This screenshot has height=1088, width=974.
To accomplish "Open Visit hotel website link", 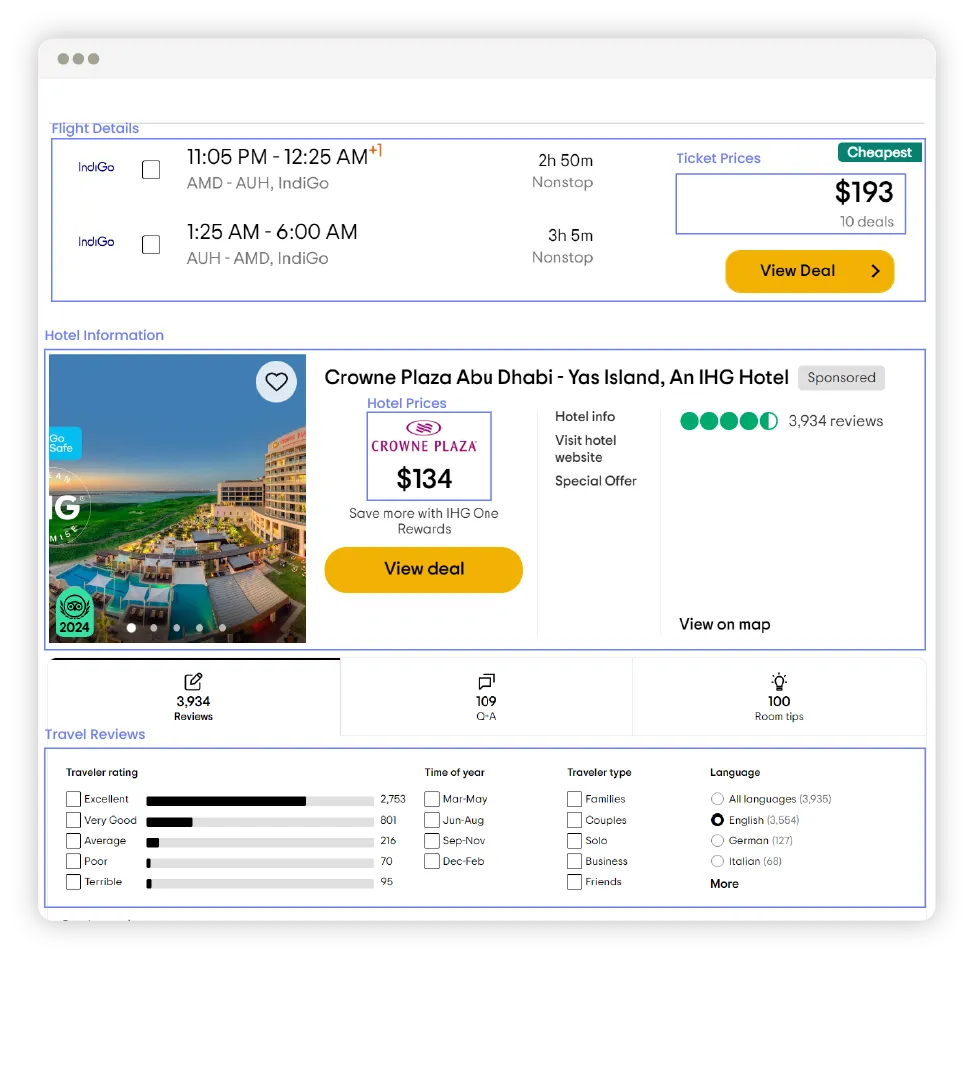I will click(x=586, y=449).
